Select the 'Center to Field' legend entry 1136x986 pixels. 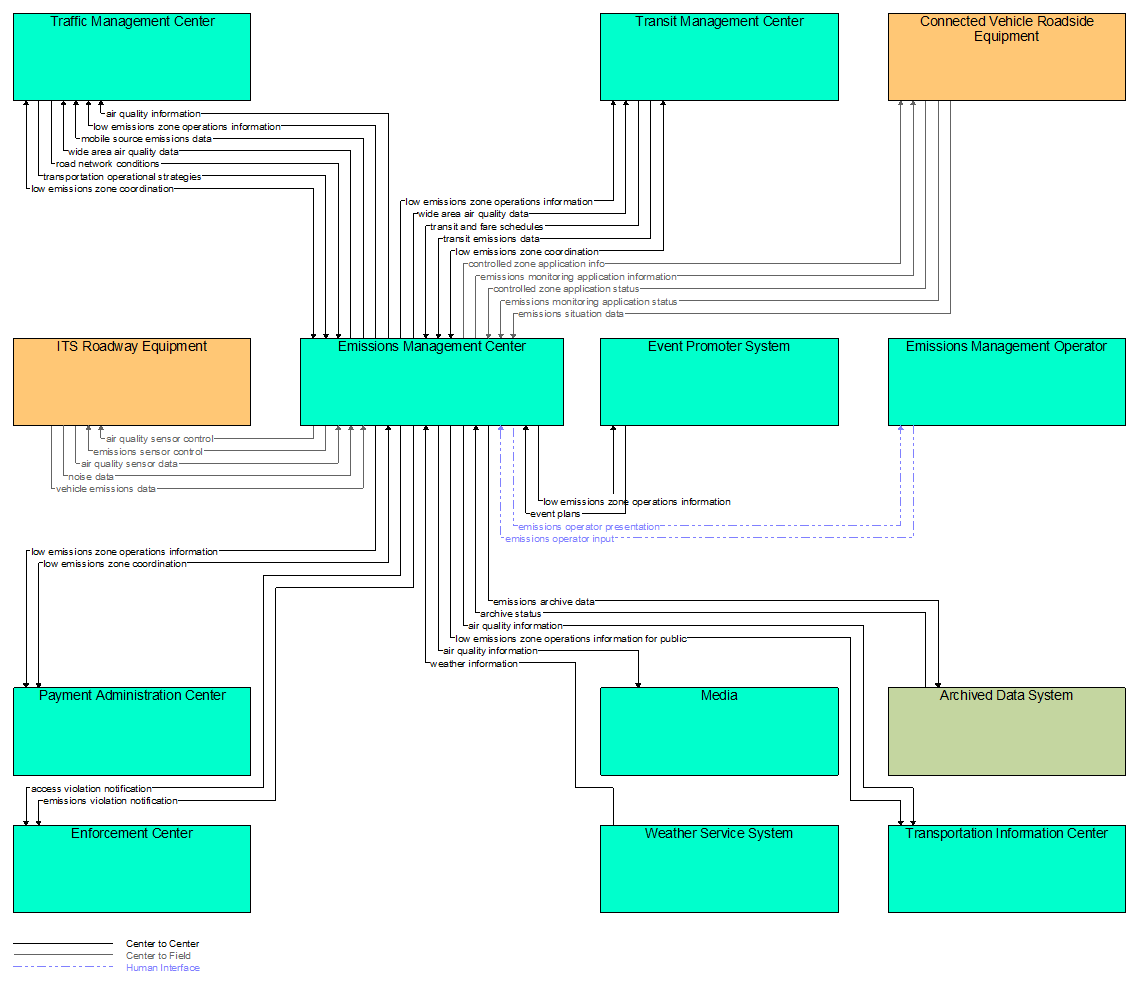click(158, 956)
